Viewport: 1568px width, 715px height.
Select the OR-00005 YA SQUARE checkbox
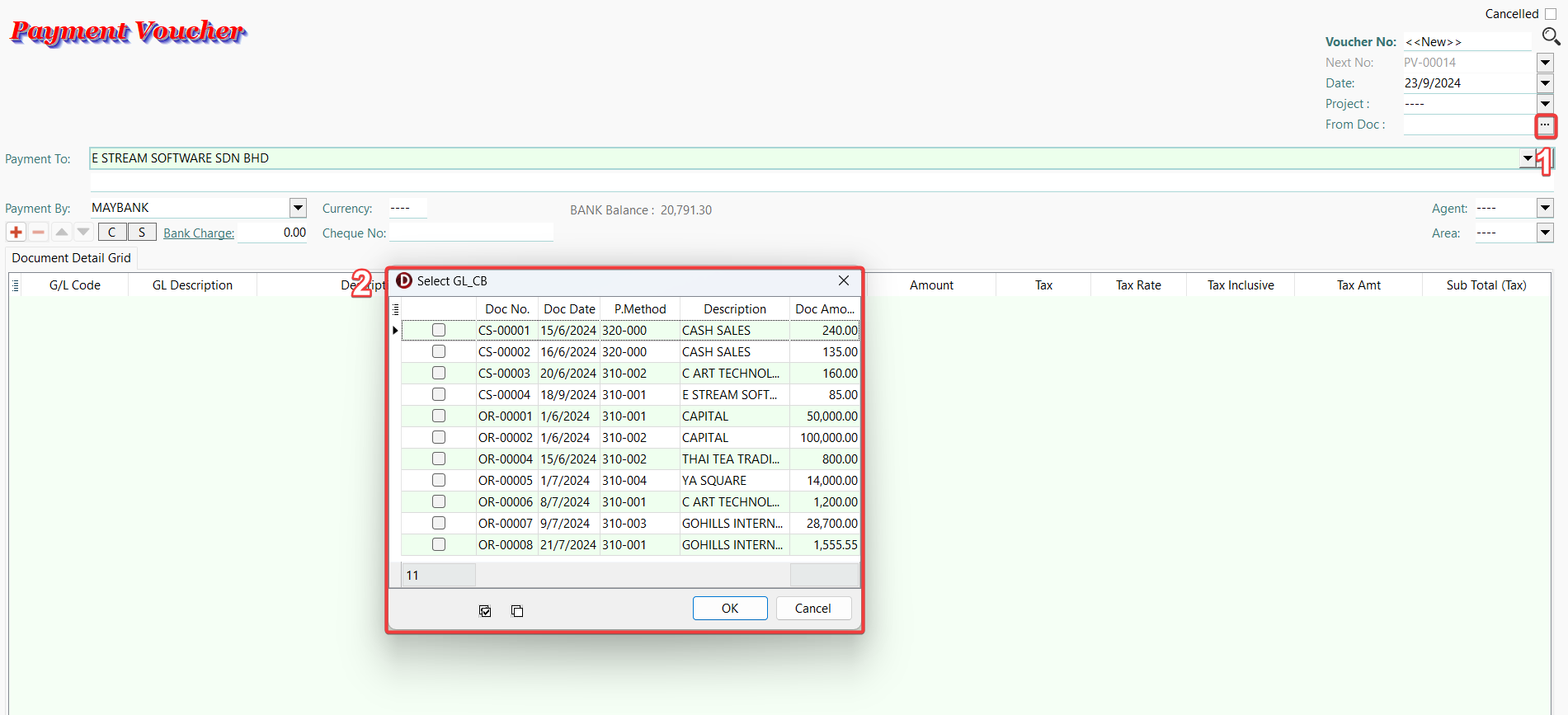[x=439, y=481]
